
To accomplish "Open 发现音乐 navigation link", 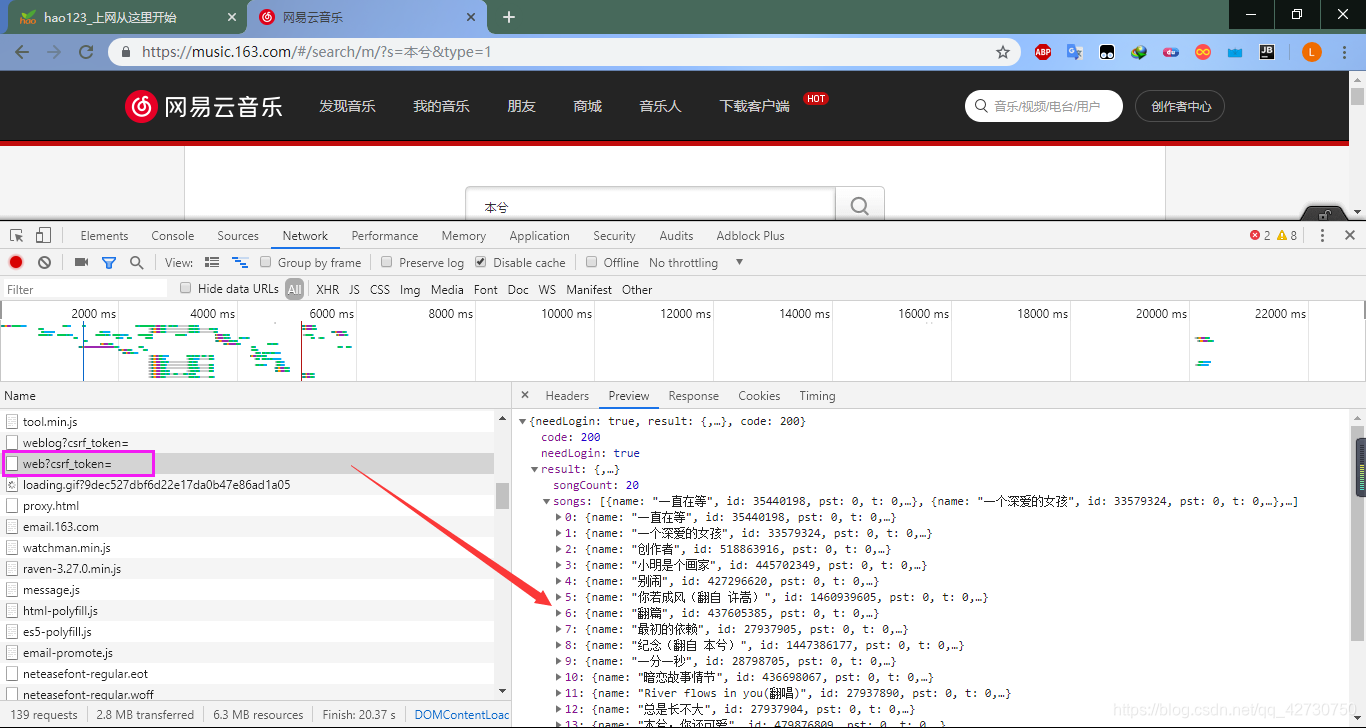I will click(x=347, y=106).
